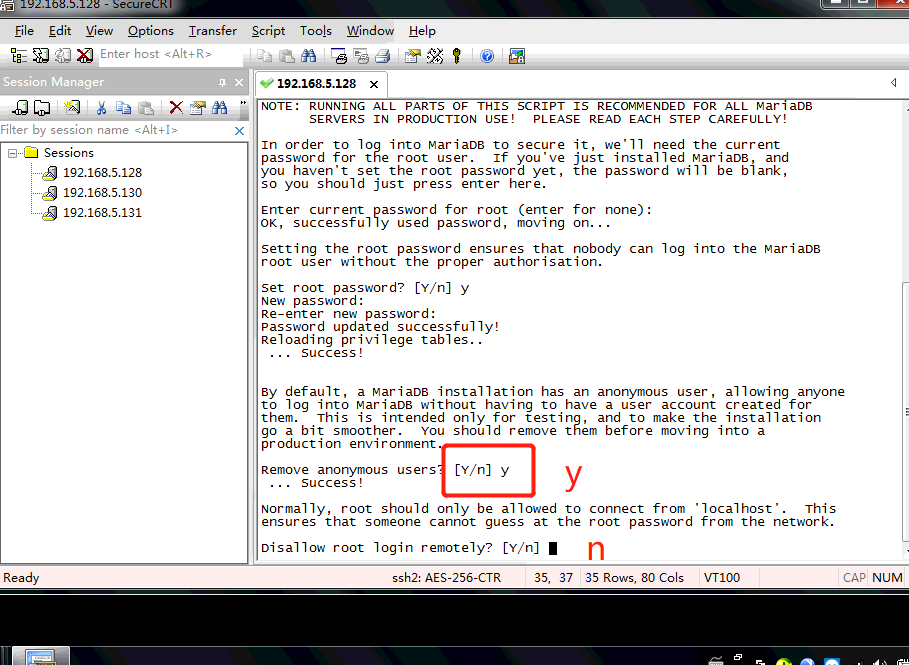Open the Transfer menu

(213, 31)
